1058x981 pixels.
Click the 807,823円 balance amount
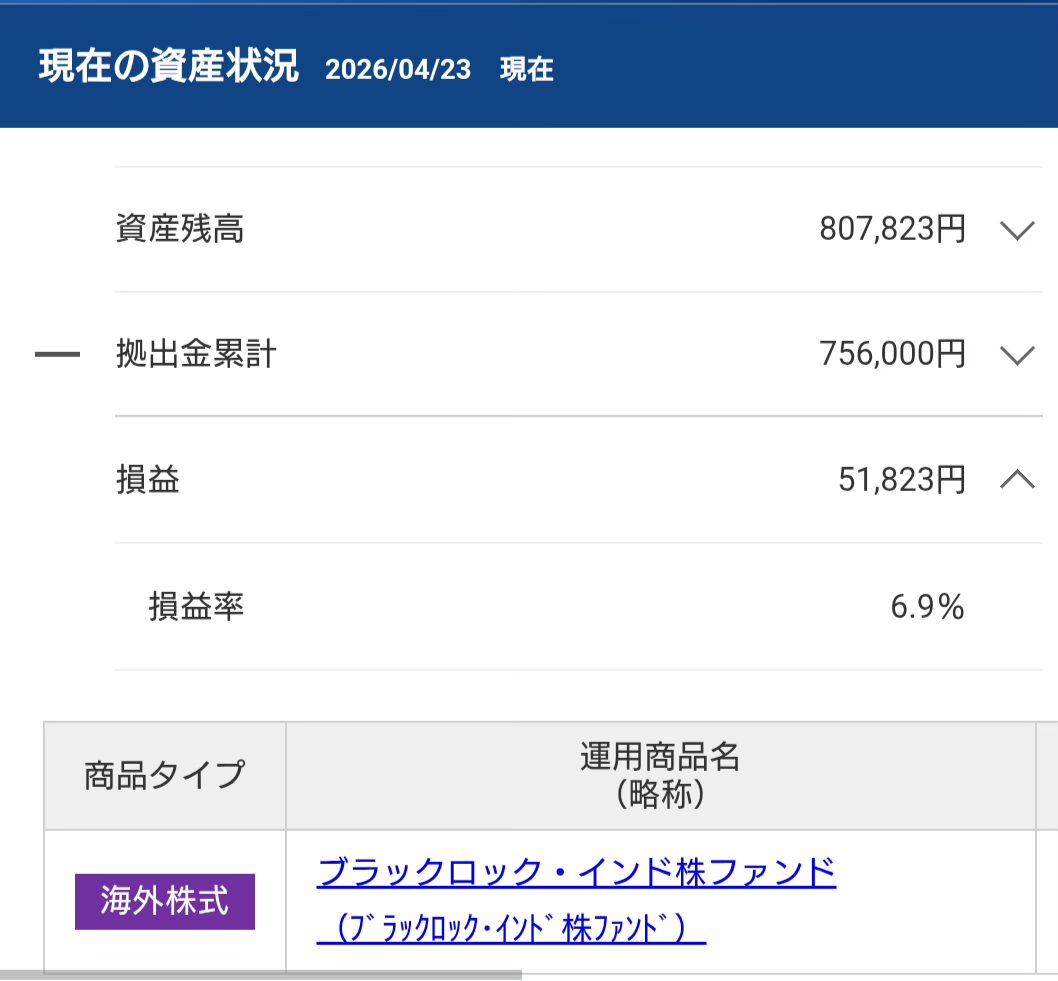892,230
